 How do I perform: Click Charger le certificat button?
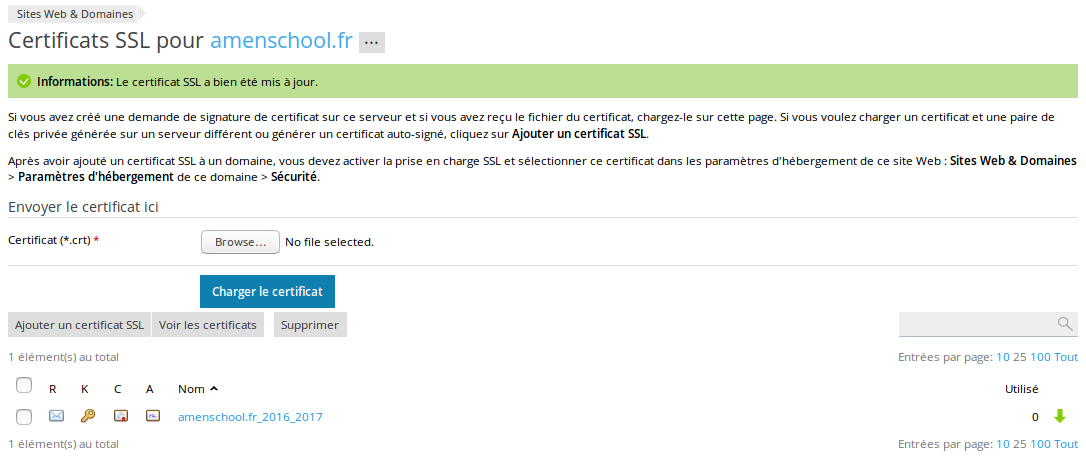point(267,291)
